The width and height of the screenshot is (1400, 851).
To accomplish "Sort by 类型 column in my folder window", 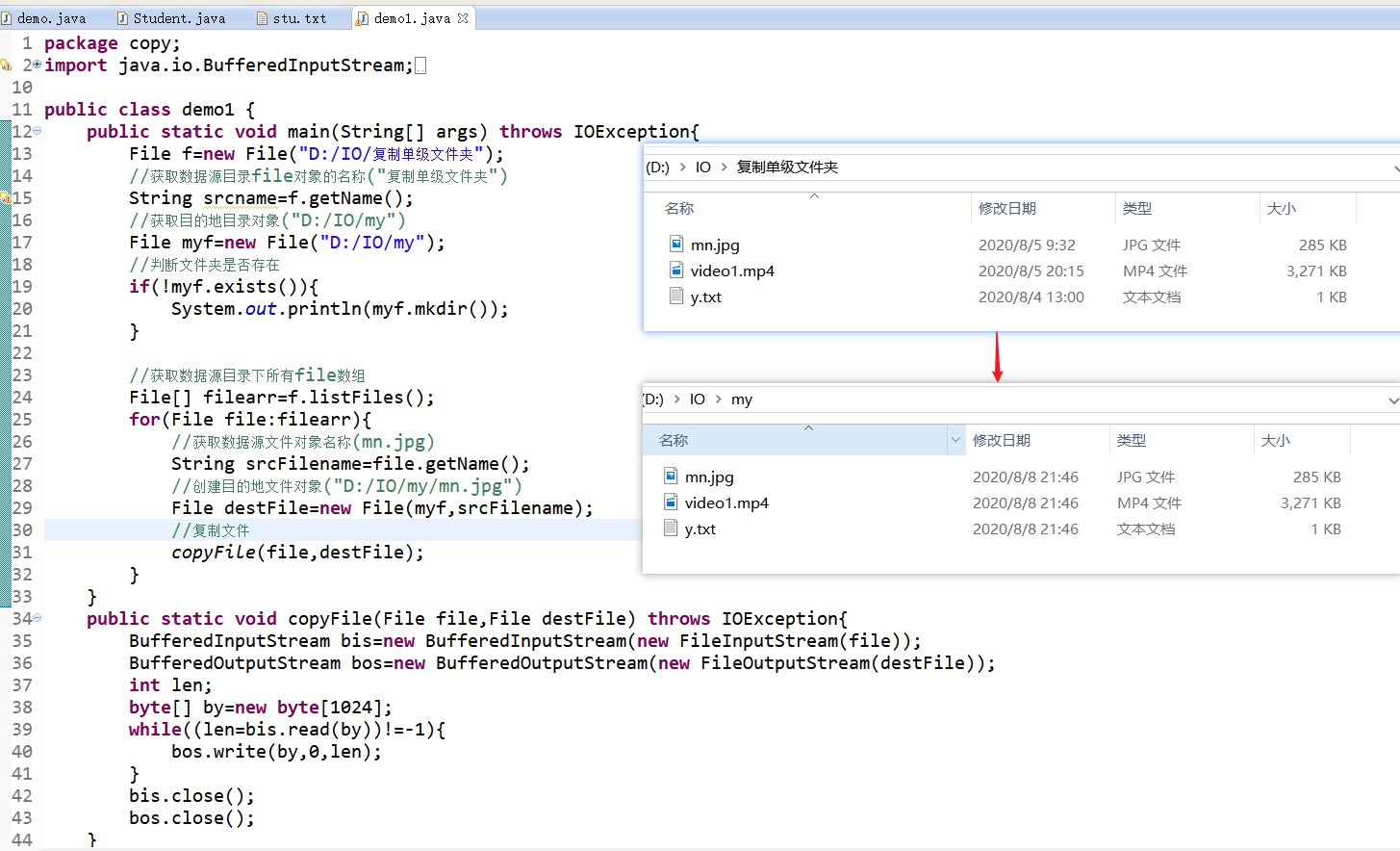I will coord(1132,440).
